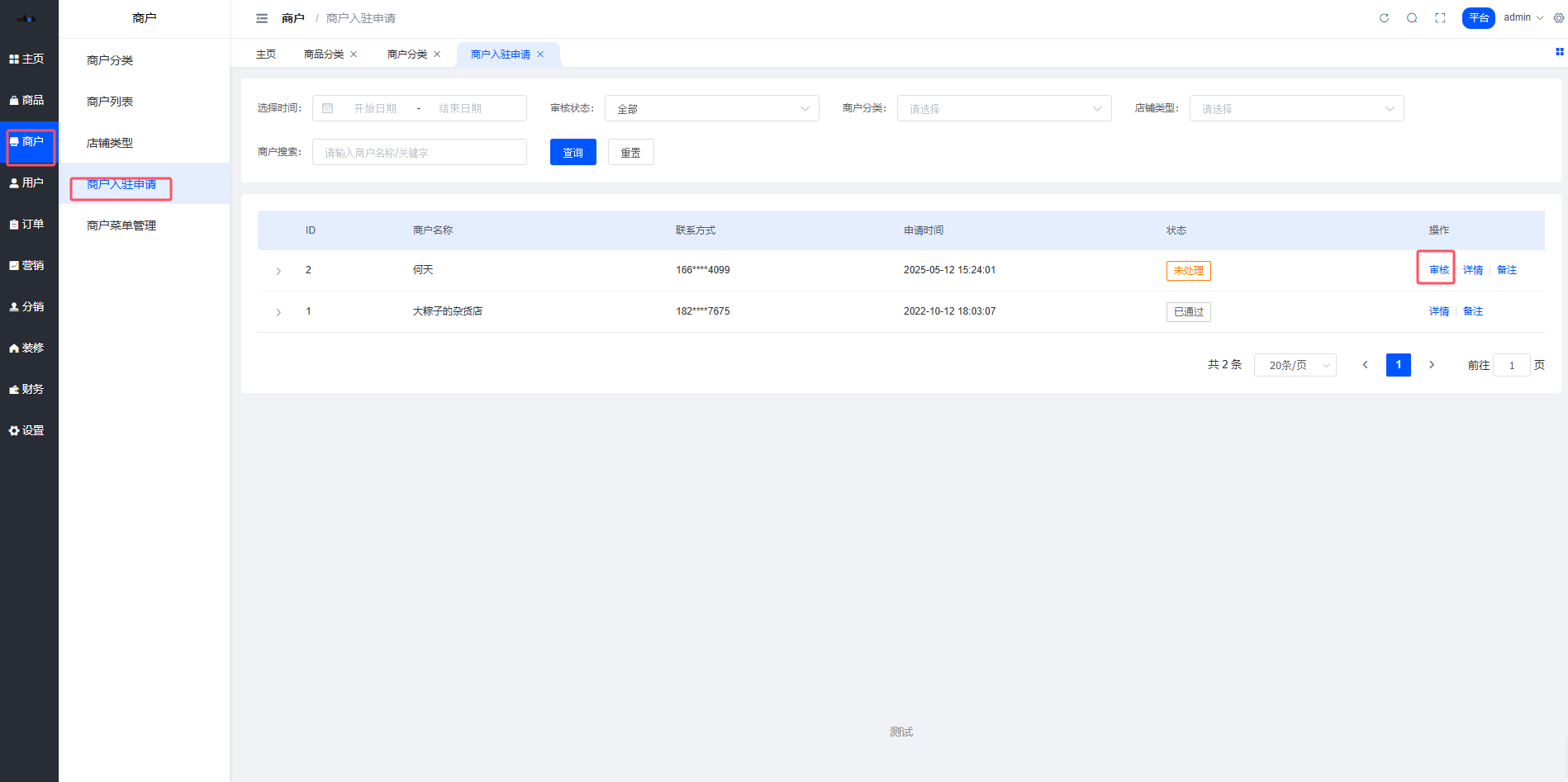The width and height of the screenshot is (1568, 782).
Task: Click 审核 for merchant 何天
Action: (x=1438, y=270)
